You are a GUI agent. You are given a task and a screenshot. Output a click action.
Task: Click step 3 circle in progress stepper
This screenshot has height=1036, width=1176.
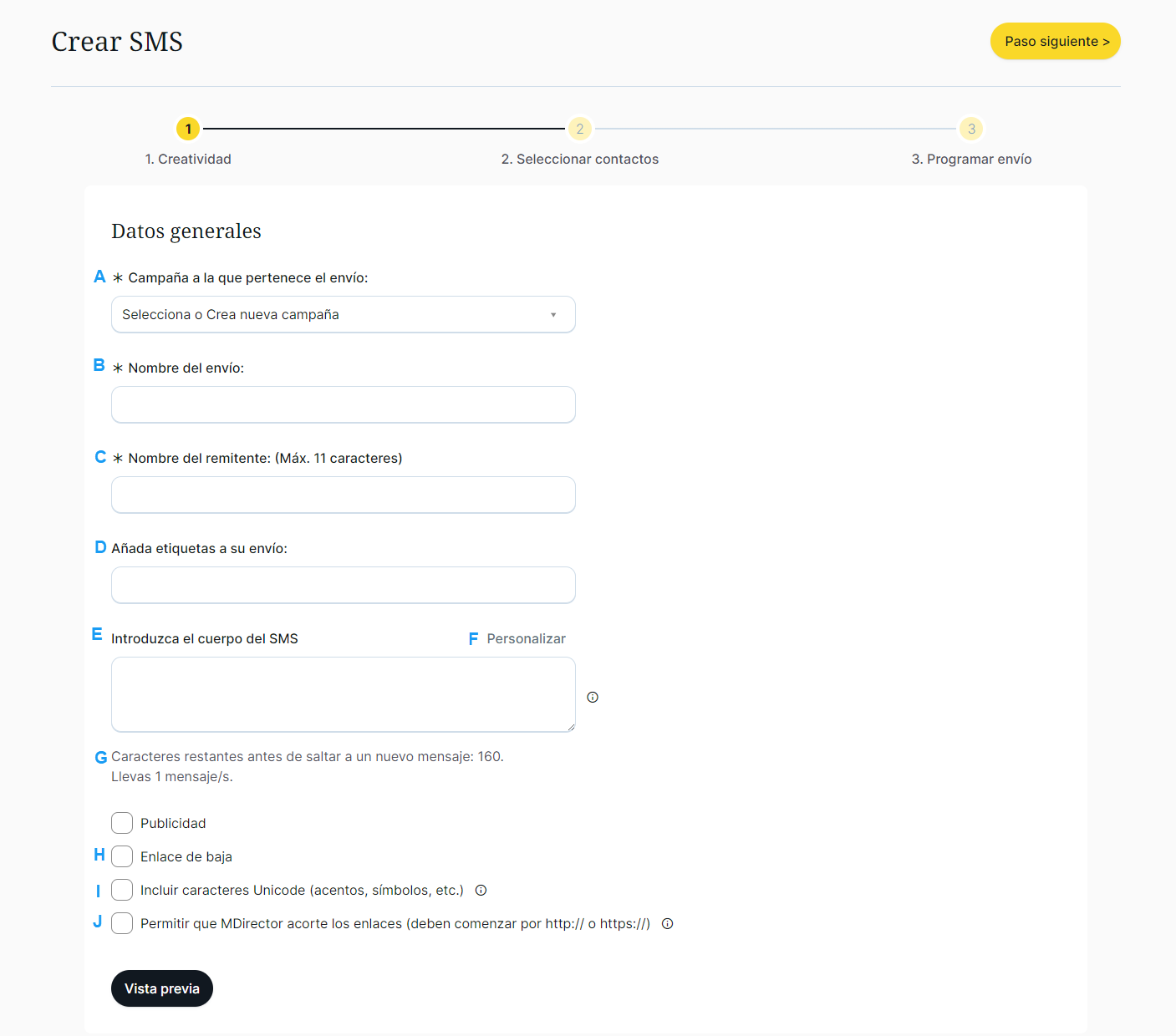pyautogui.click(x=970, y=129)
